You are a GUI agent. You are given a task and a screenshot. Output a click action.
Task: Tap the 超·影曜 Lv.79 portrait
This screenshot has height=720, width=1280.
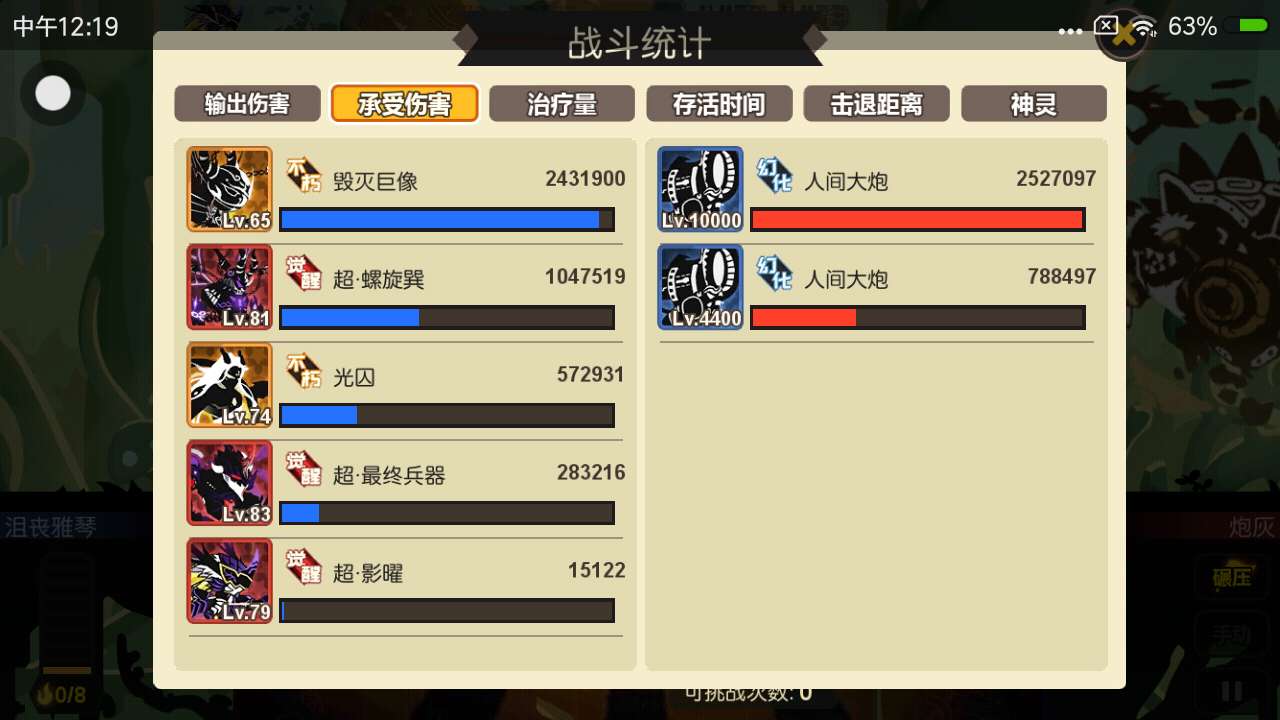[229, 581]
